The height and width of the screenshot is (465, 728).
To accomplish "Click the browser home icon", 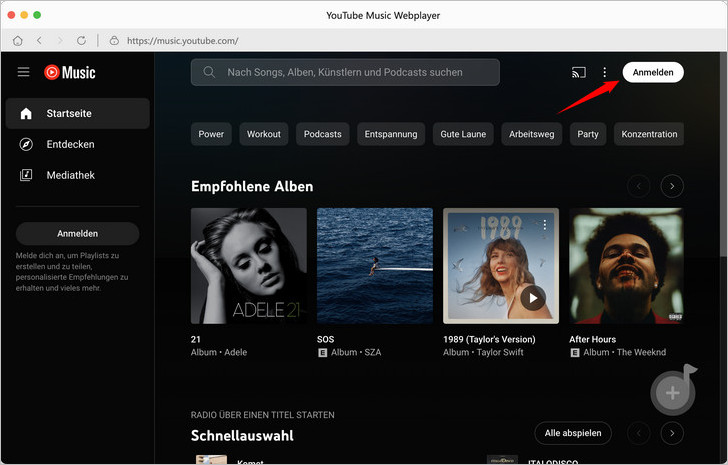I will pos(18,41).
